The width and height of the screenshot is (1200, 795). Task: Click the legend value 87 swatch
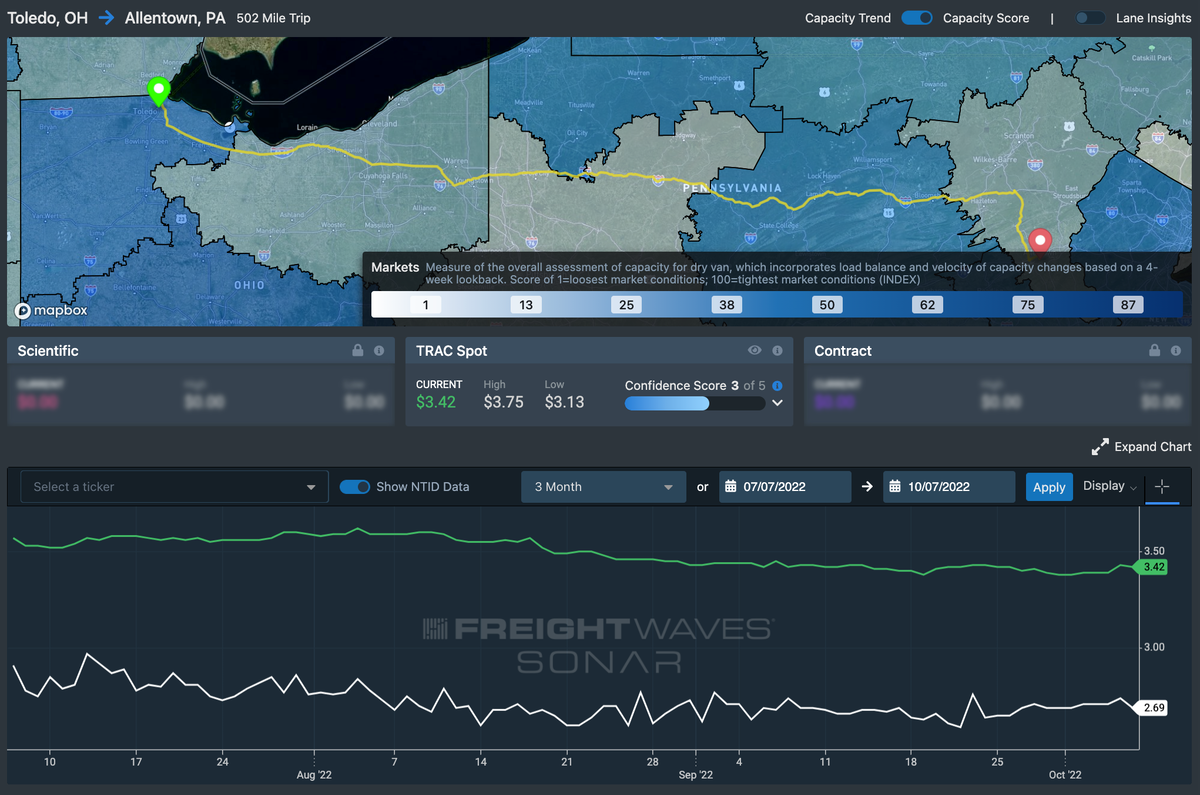click(1128, 305)
